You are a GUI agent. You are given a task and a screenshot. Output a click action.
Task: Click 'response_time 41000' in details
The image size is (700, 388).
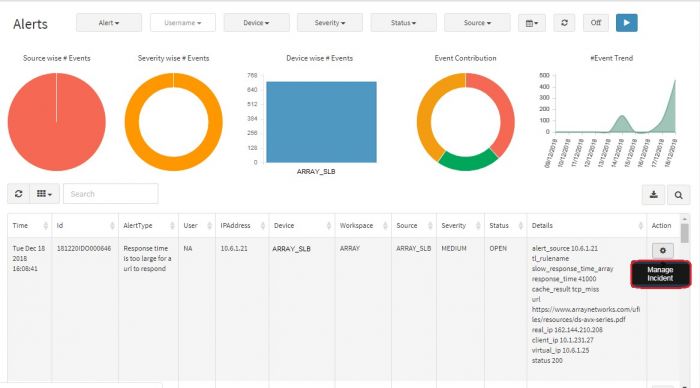point(564,279)
